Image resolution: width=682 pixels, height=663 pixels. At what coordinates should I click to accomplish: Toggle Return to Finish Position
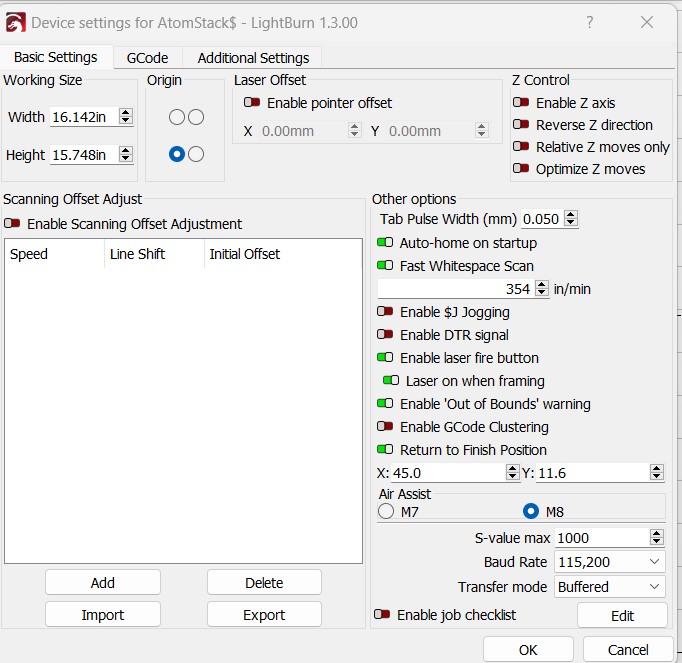click(x=385, y=449)
